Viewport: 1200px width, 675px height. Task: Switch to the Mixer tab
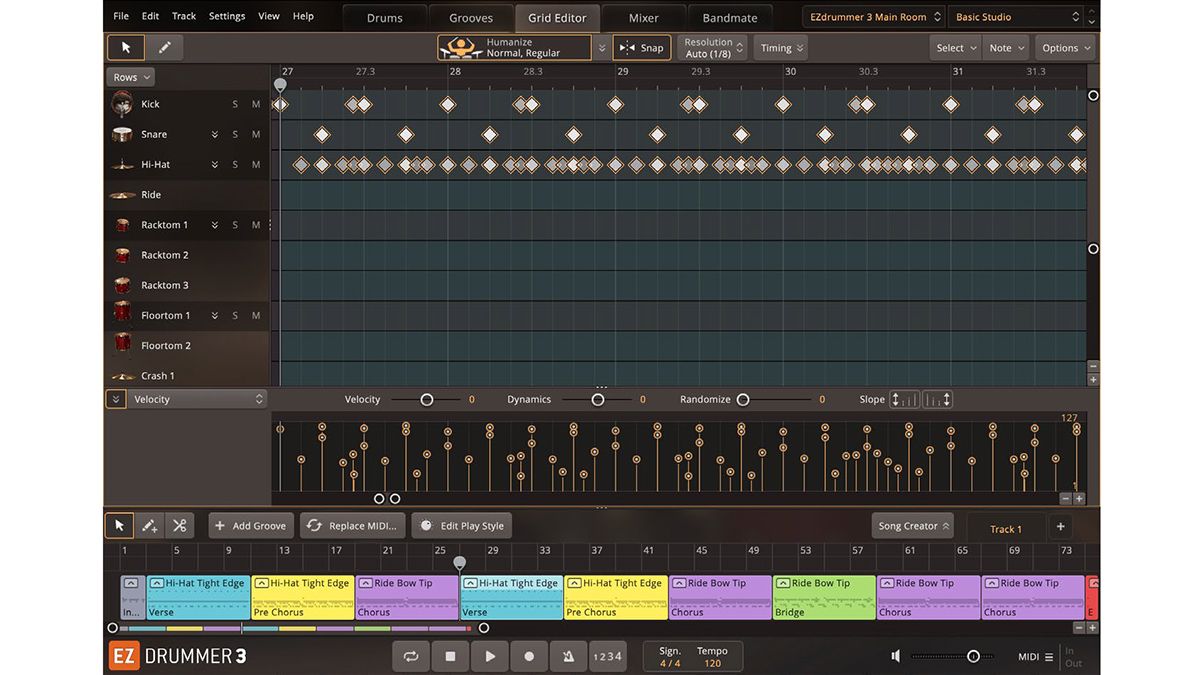pos(644,17)
